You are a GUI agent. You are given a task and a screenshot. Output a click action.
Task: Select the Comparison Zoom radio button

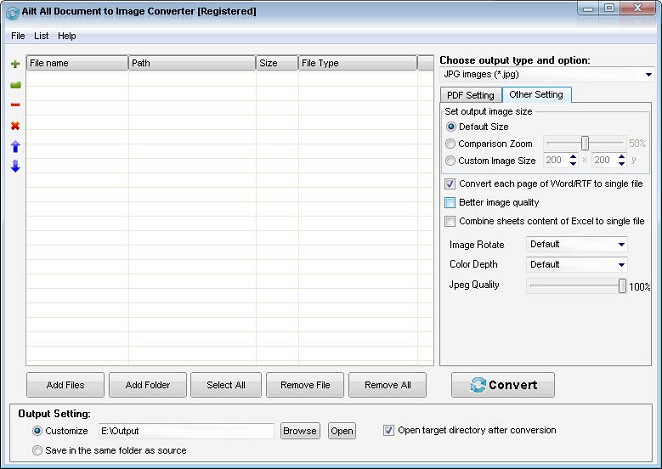click(451, 144)
